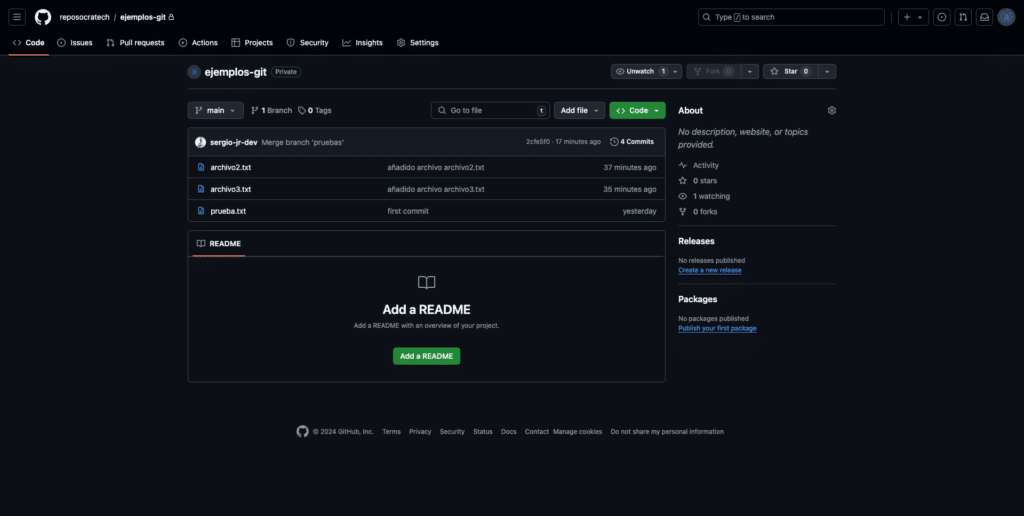Open the footer Terms link
The height and width of the screenshot is (516, 1024).
point(391,432)
